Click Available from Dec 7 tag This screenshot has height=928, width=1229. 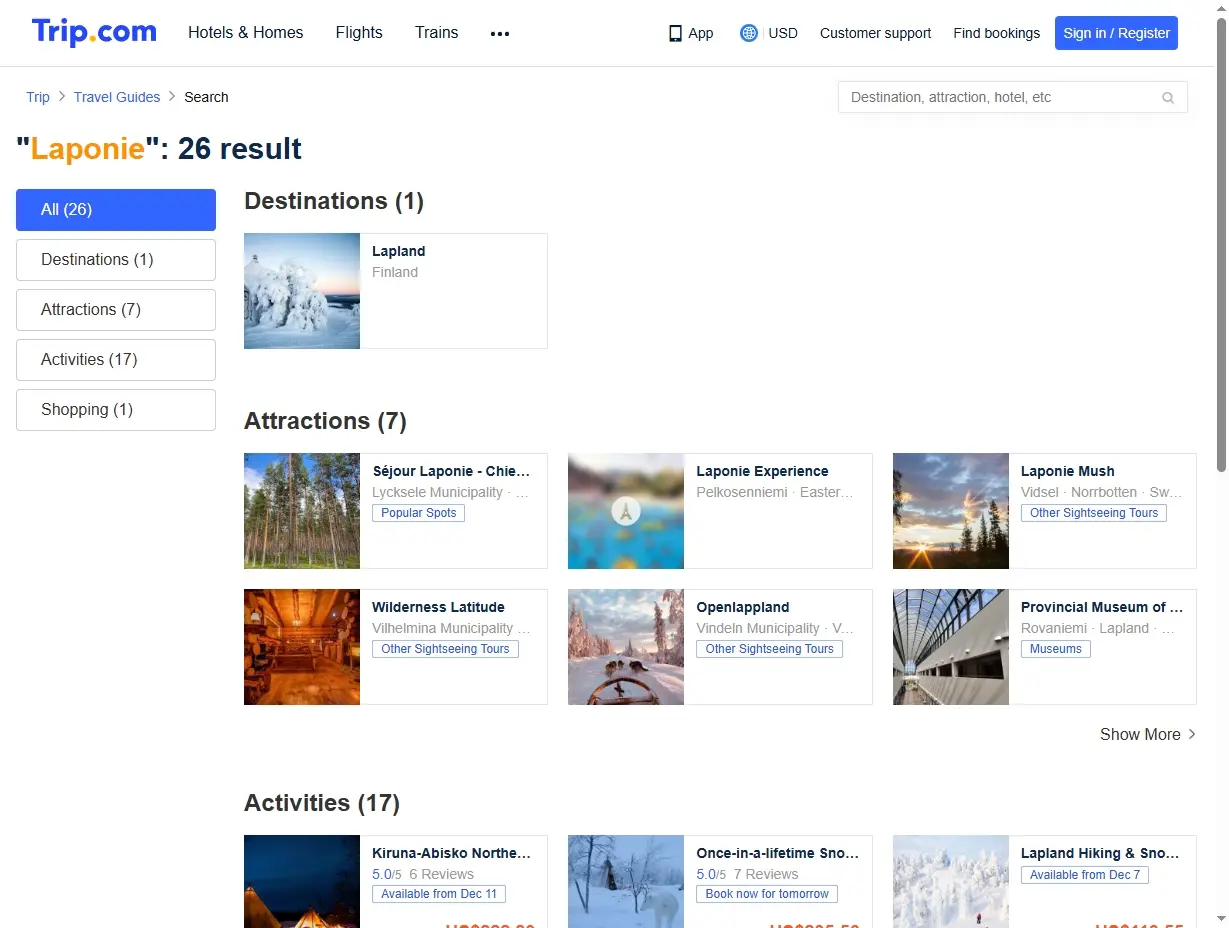click(x=1085, y=875)
